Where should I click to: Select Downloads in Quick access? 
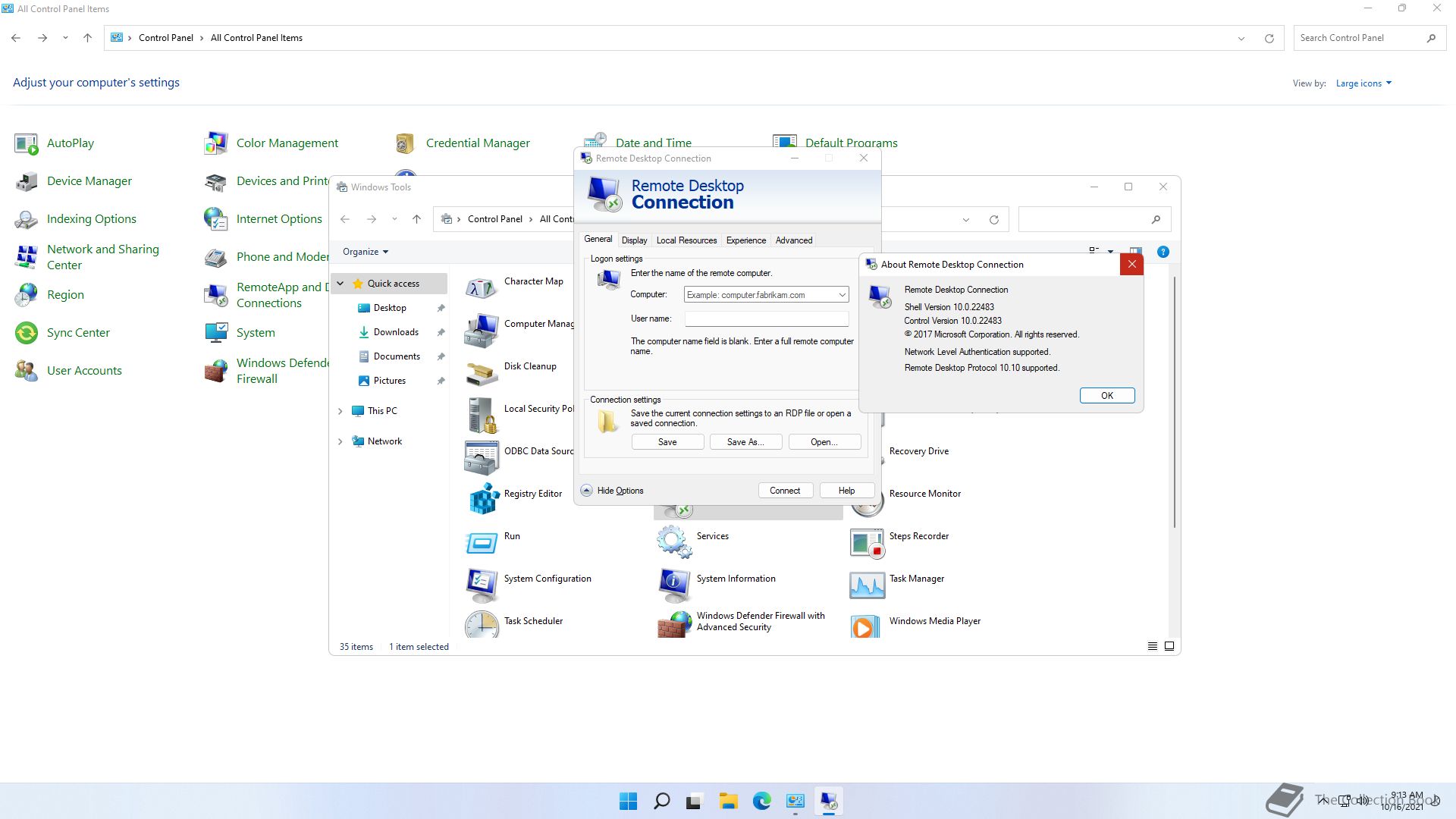396,332
